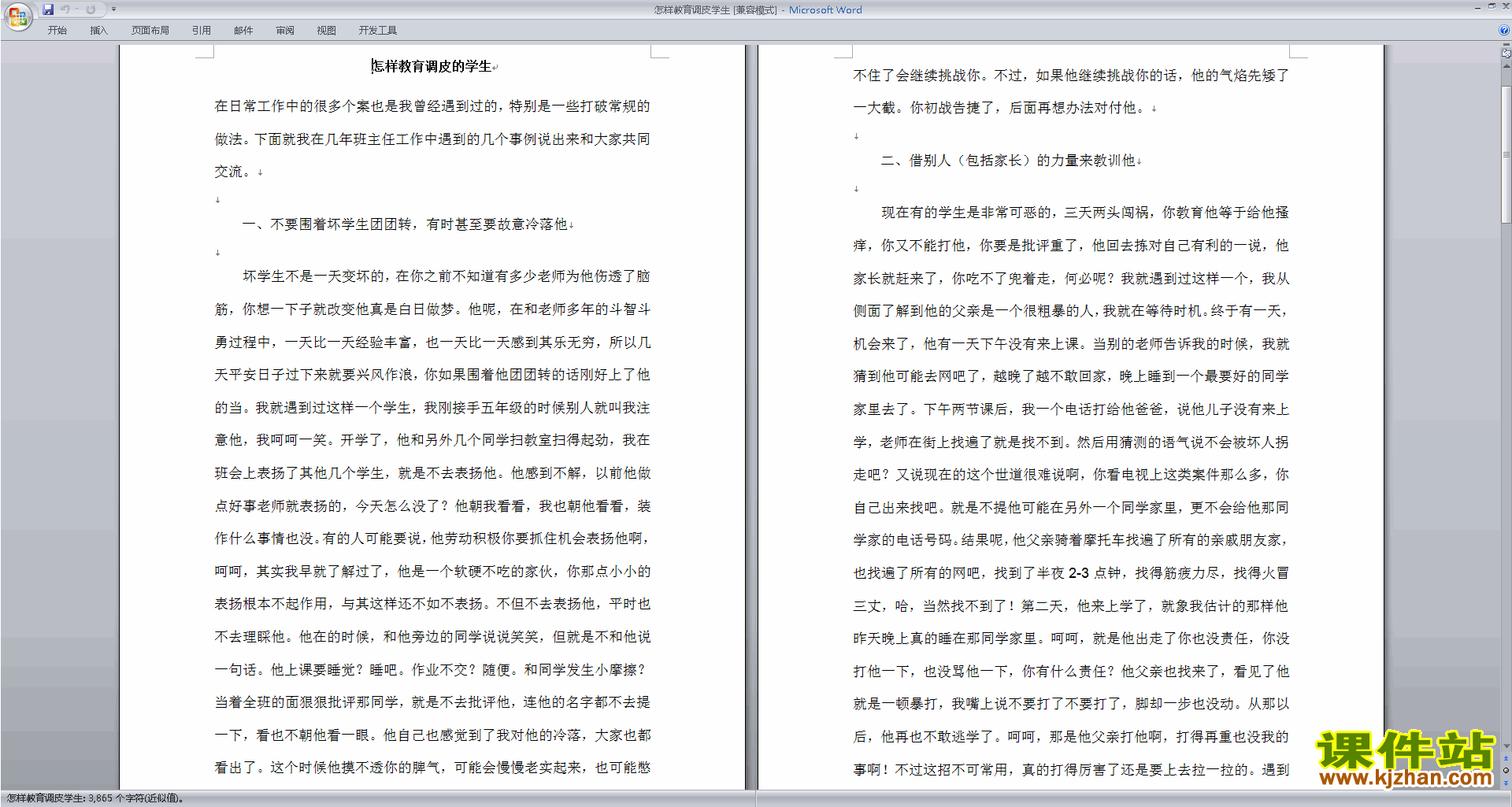Select the 开发工具 tab
This screenshot has height=807, width=1512.
(x=377, y=31)
